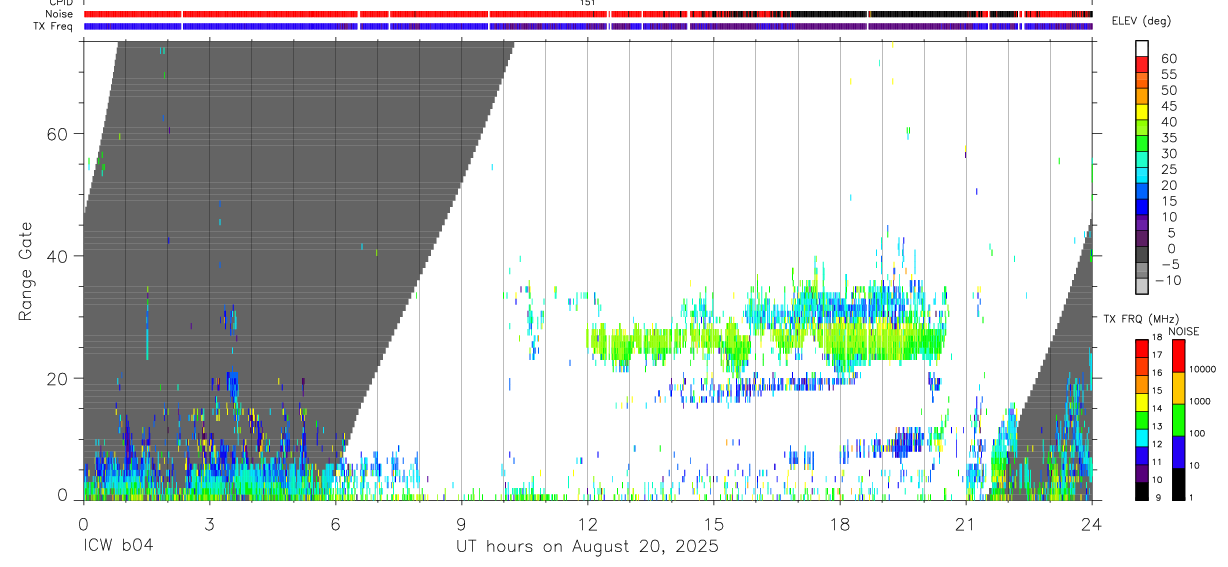Click the 40 label on ELEV colorbar
1228x567 pixels.
tap(1168, 122)
